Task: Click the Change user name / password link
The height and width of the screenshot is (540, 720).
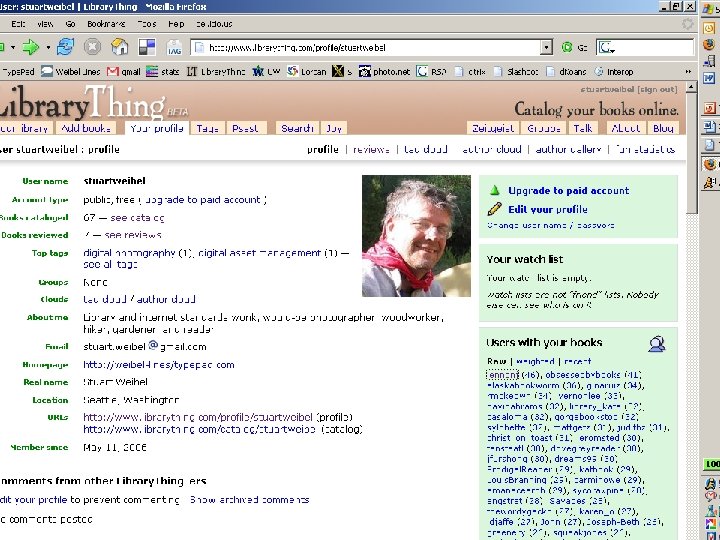Action: click(x=551, y=225)
